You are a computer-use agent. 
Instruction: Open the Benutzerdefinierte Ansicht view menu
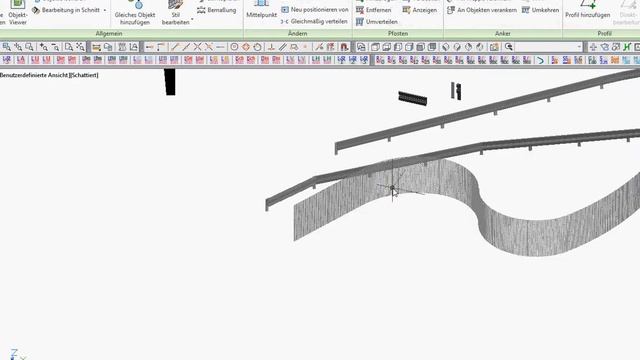(34, 75)
